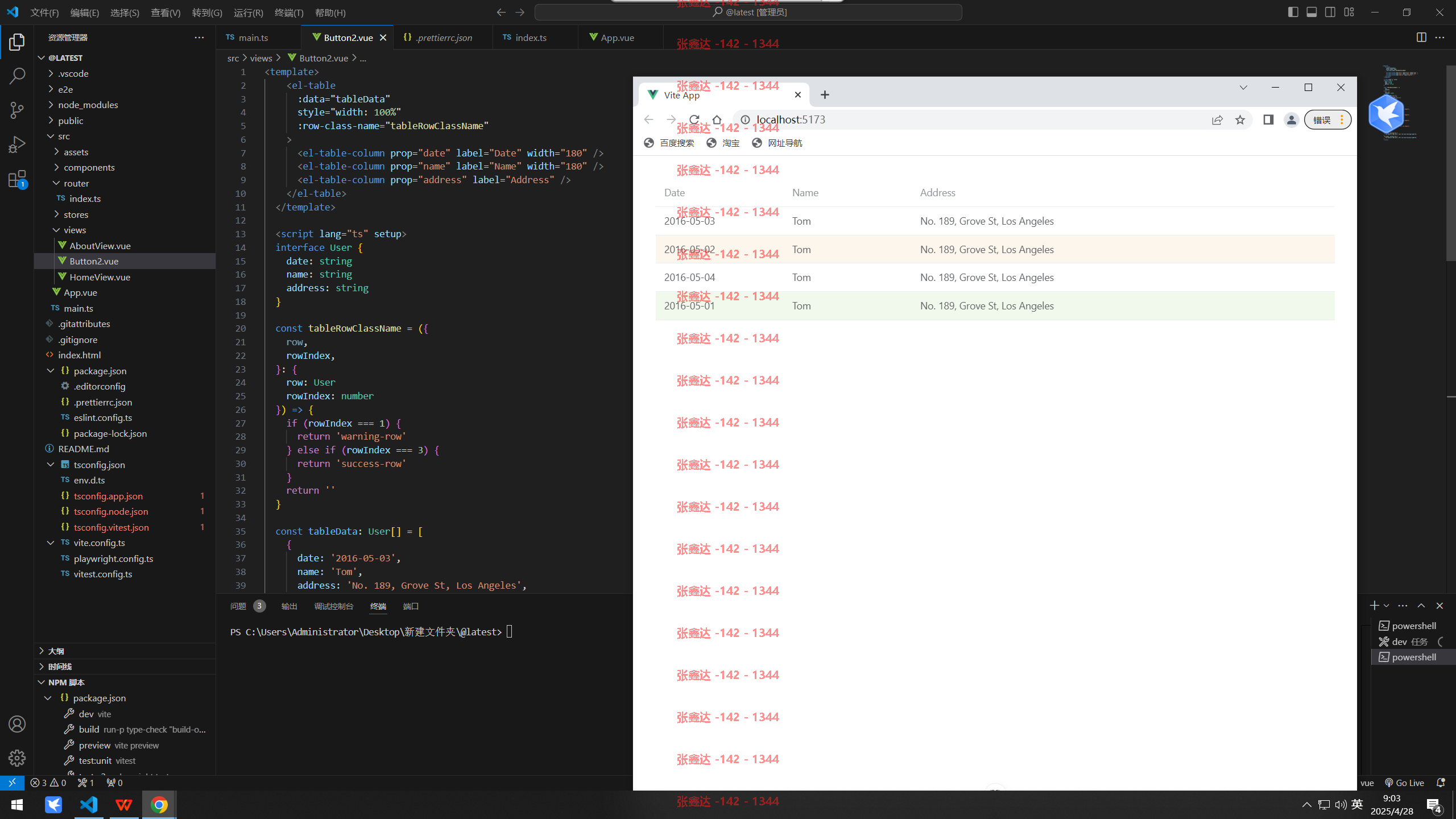Go to home page in browser window
The image size is (1456, 819).
(717, 119)
